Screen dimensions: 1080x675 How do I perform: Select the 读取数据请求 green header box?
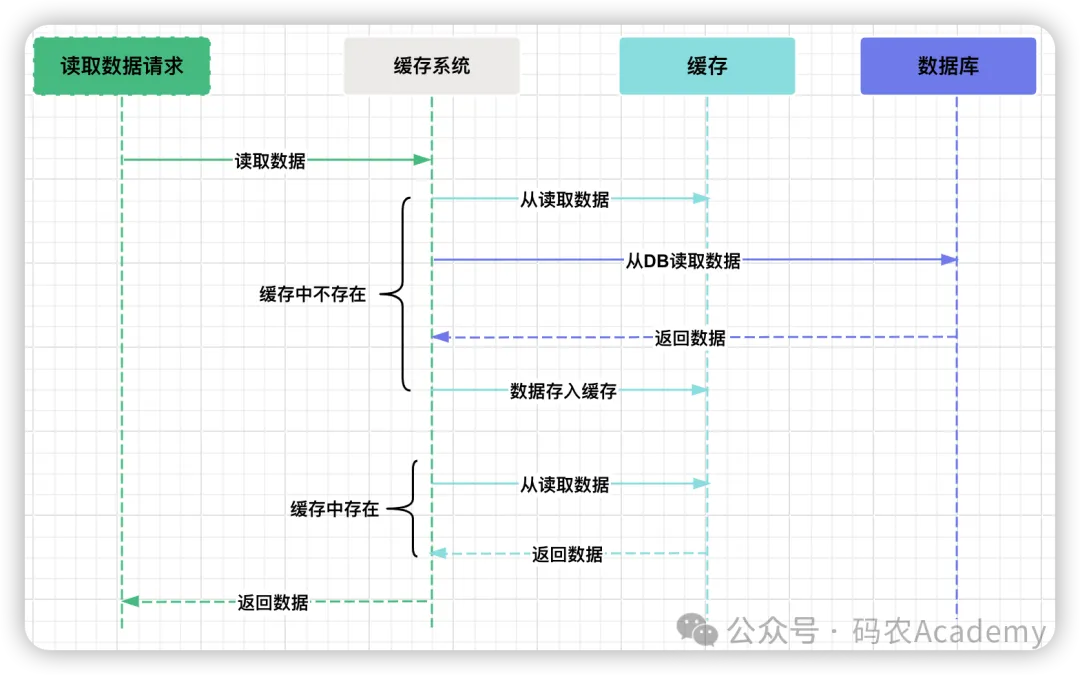[120, 65]
